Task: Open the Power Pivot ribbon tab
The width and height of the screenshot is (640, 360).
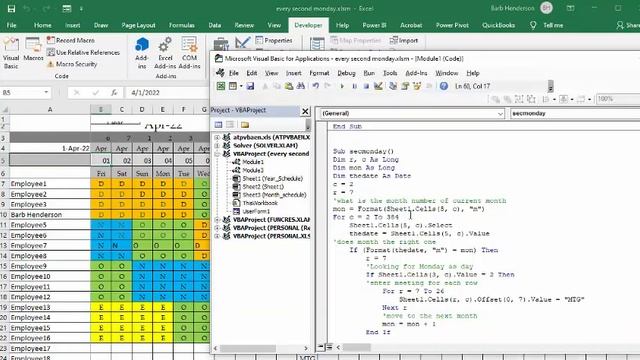Action: pyautogui.click(x=452, y=25)
